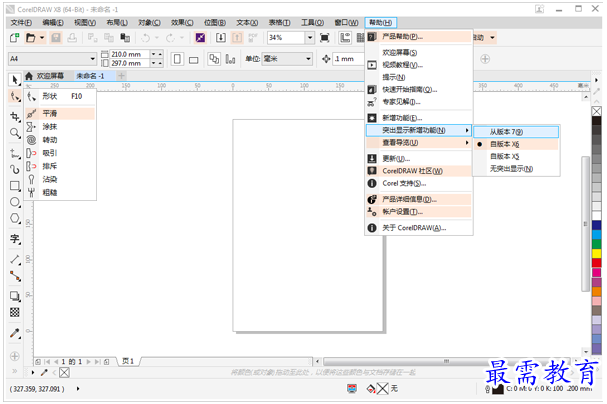Select 从版本 7 highlight option

click(x=516, y=132)
